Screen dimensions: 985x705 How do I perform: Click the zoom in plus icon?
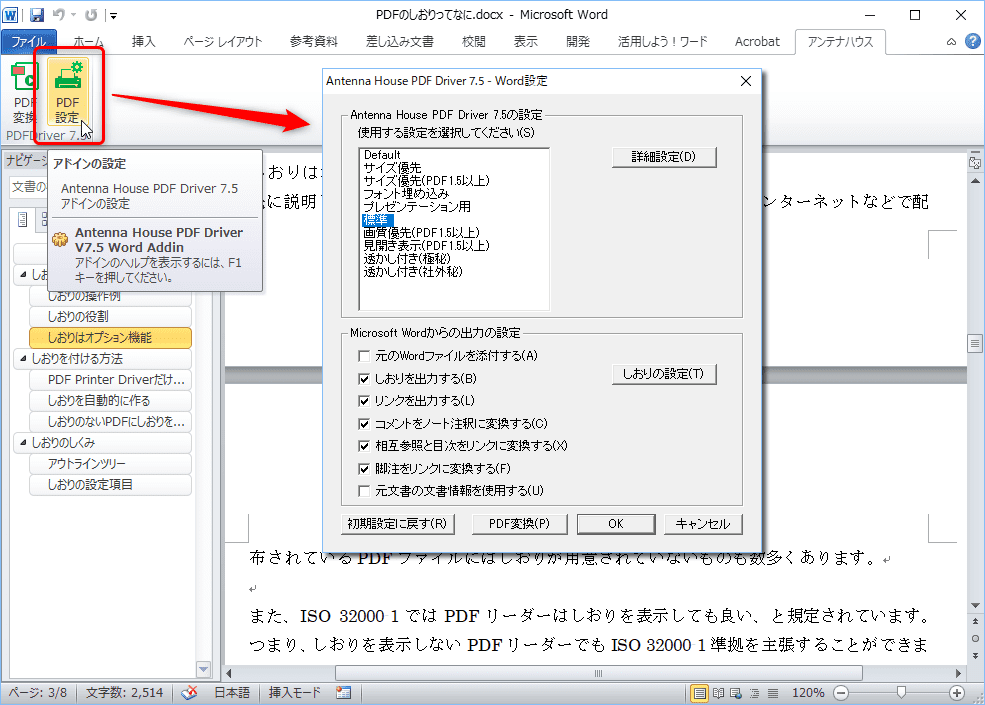[957, 693]
